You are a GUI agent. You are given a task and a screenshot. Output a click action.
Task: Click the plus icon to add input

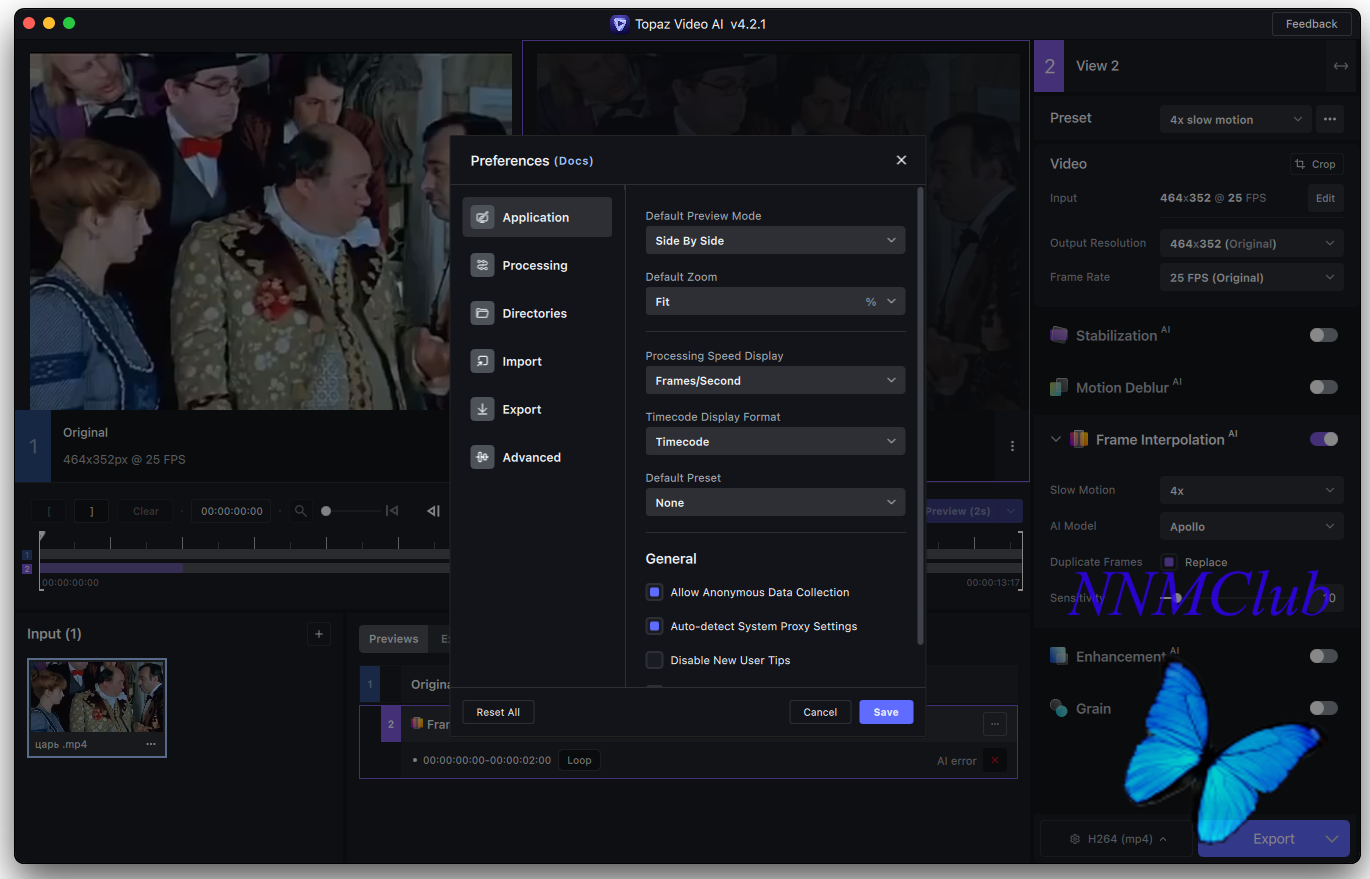[x=318, y=634]
